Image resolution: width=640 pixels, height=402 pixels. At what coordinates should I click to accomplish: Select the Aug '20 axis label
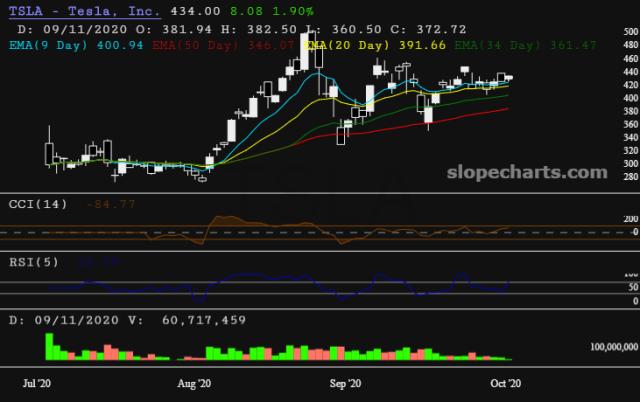(x=194, y=383)
